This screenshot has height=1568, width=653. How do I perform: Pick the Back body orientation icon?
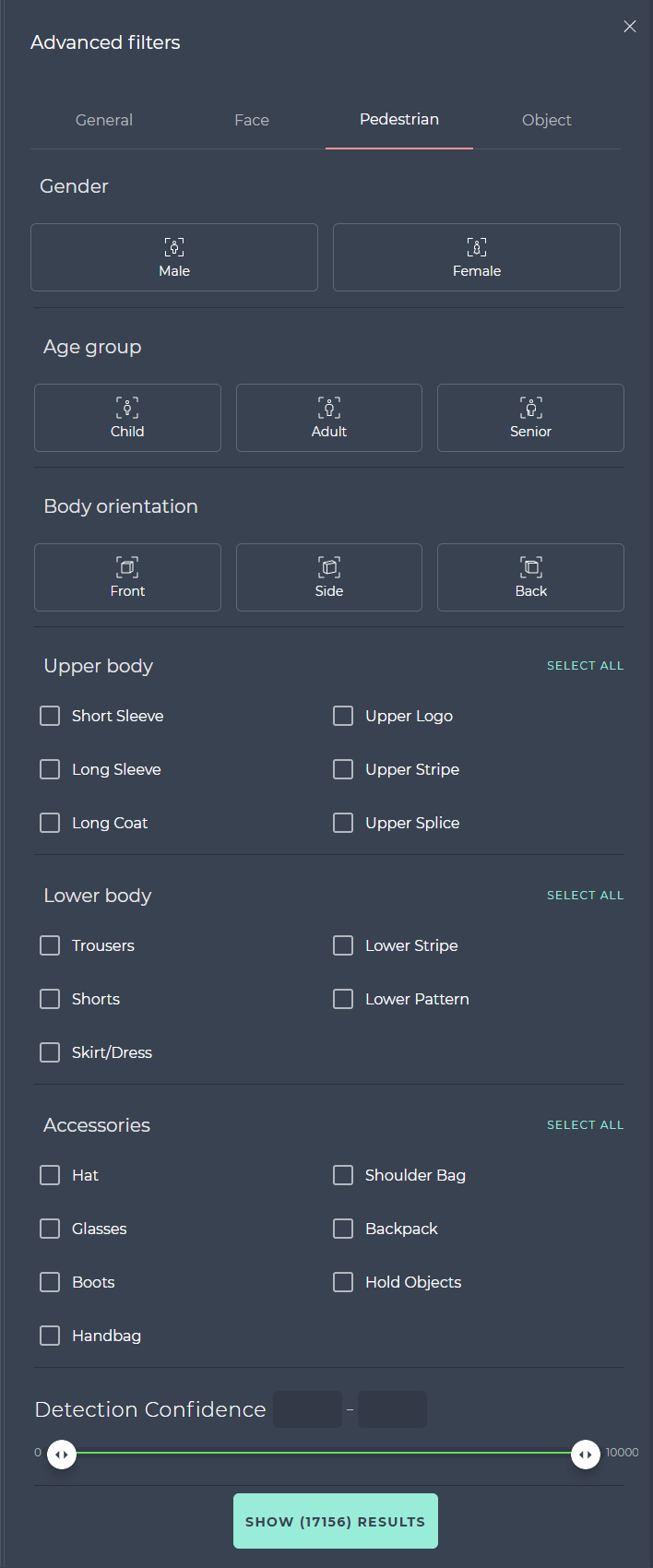click(x=531, y=566)
